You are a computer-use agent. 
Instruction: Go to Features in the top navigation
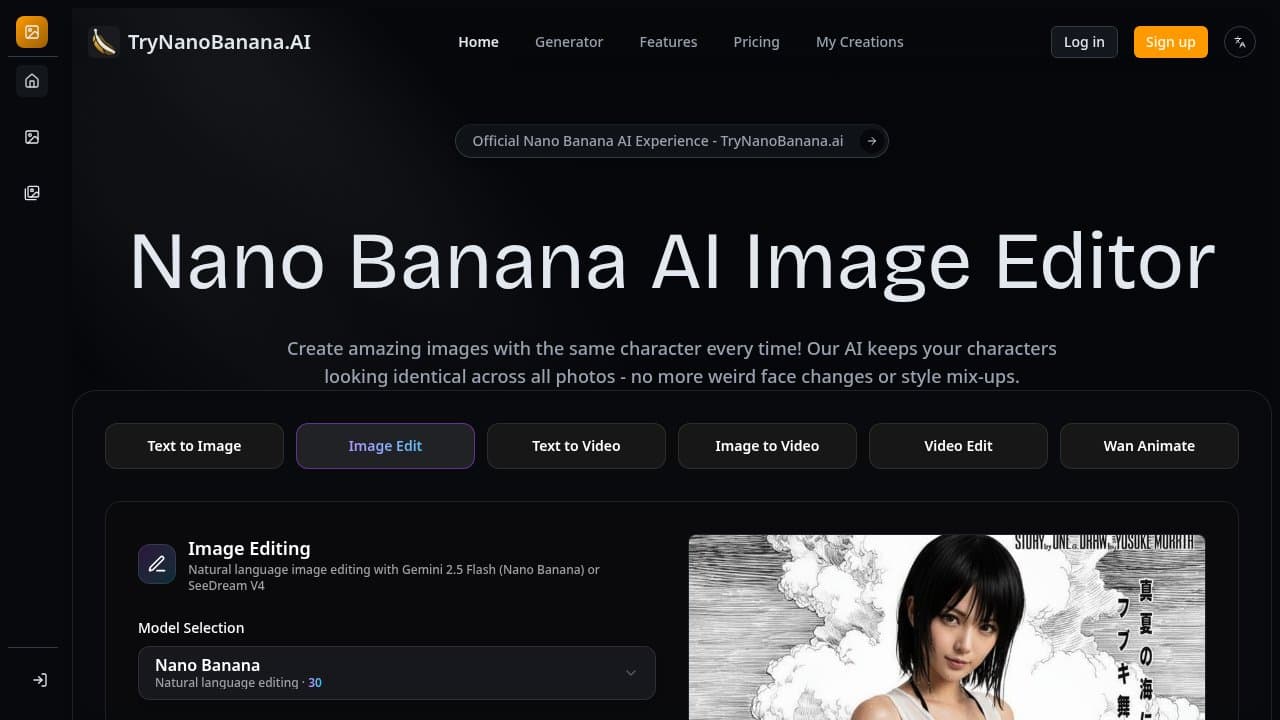tap(669, 42)
